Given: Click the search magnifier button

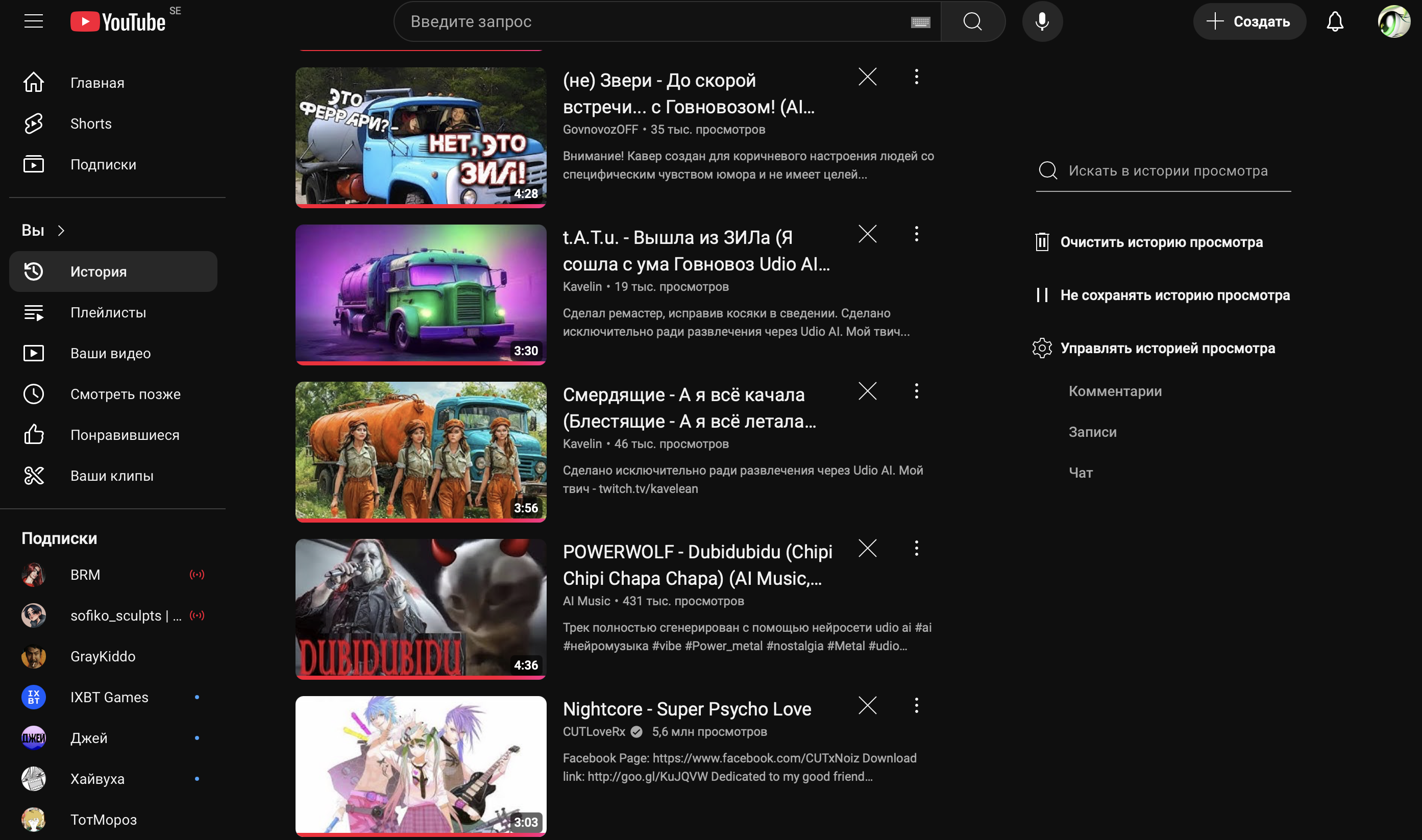Looking at the screenshot, I should [972, 21].
